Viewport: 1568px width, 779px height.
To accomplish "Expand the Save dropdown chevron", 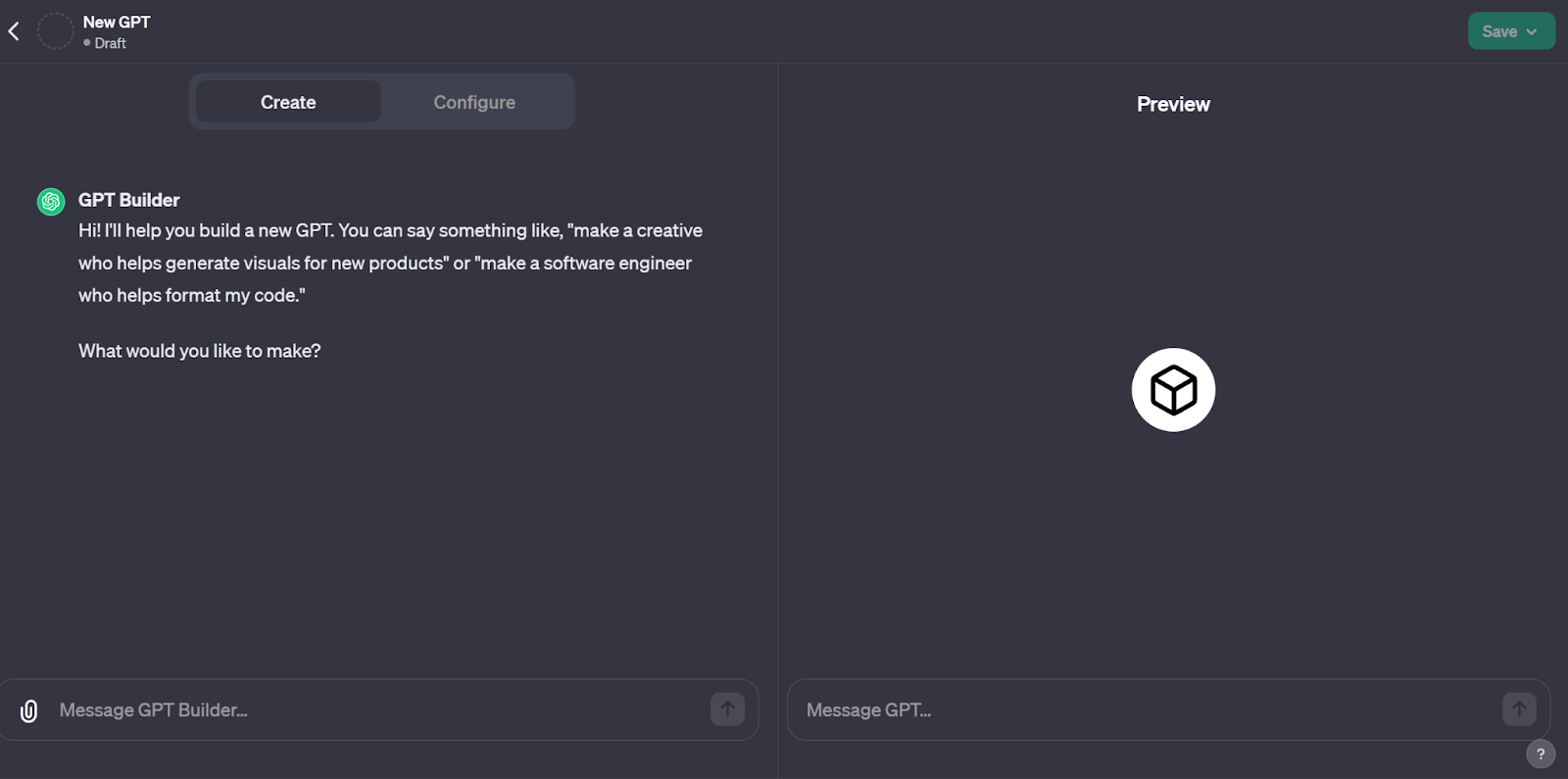I will click(x=1533, y=31).
